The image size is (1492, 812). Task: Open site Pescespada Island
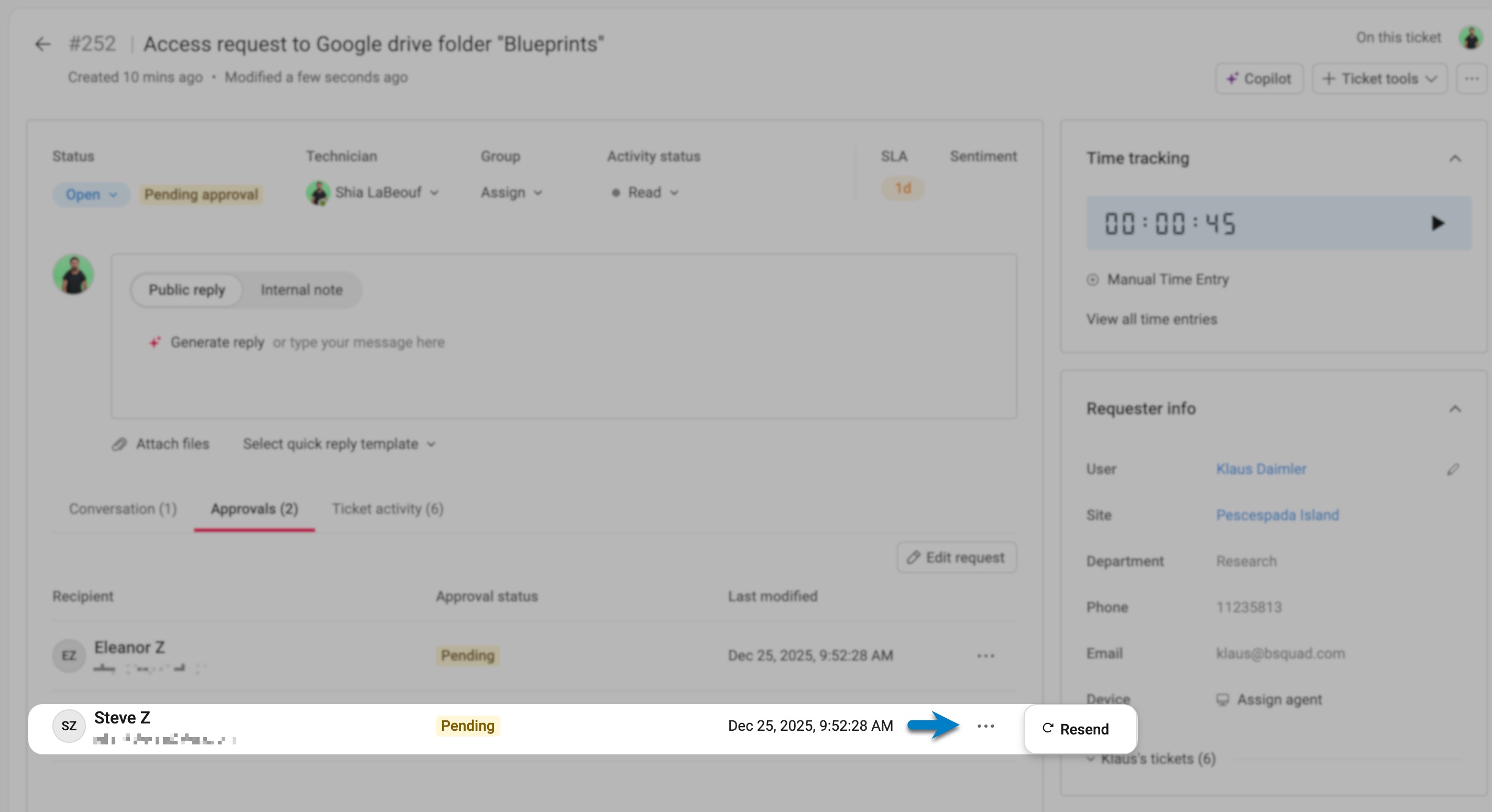[1277, 515]
